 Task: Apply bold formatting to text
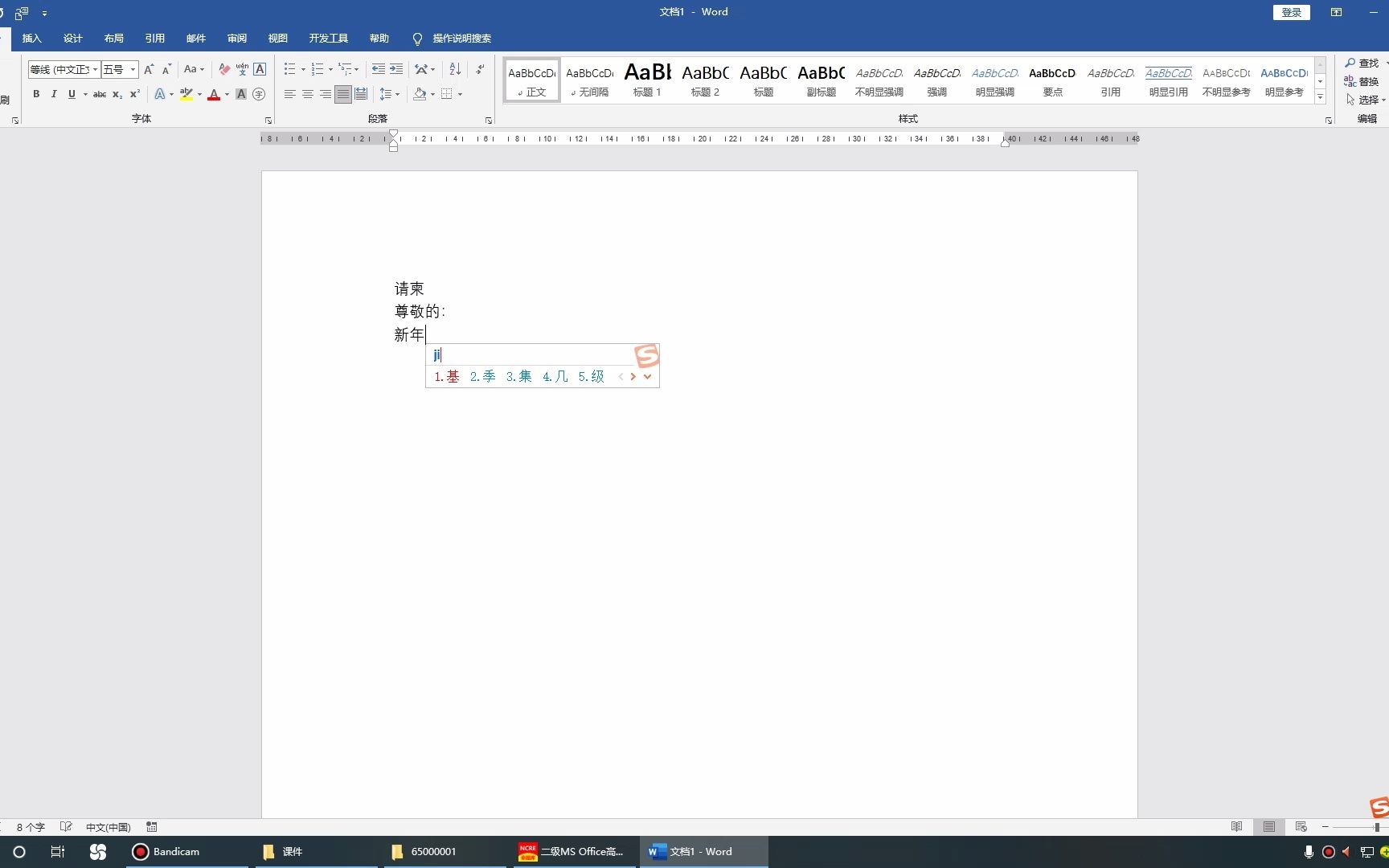click(x=36, y=94)
